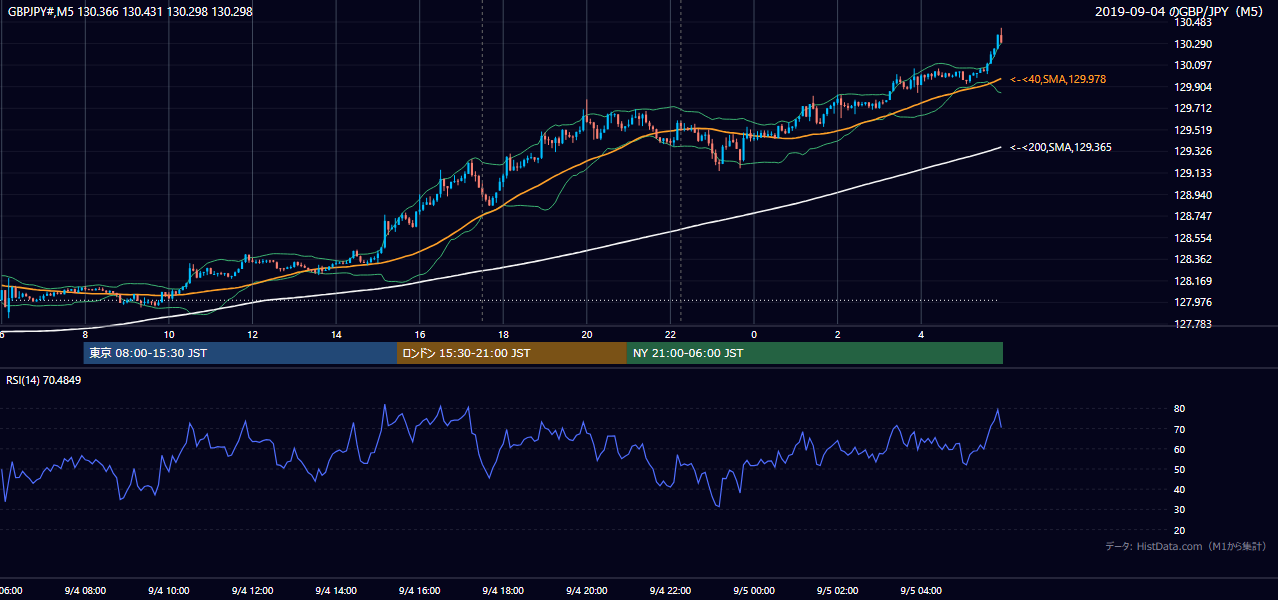Select the 40 SMA 129.978 label
The height and width of the screenshot is (600, 1278).
coord(1058,79)
